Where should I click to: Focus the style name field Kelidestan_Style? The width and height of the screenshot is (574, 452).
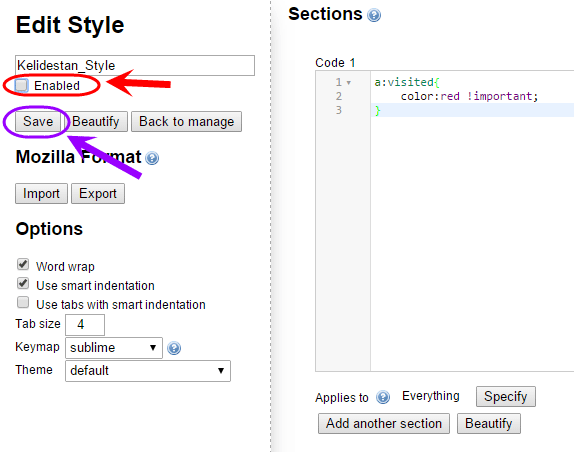tap(135, 66)
